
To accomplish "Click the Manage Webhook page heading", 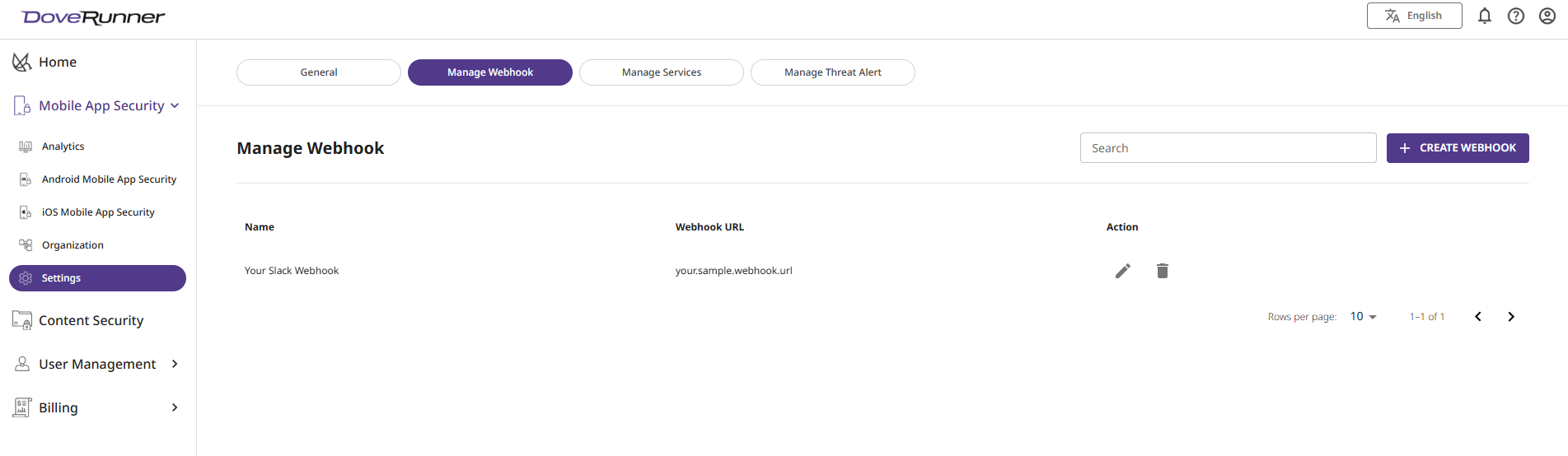I will [x=311, y=148].
